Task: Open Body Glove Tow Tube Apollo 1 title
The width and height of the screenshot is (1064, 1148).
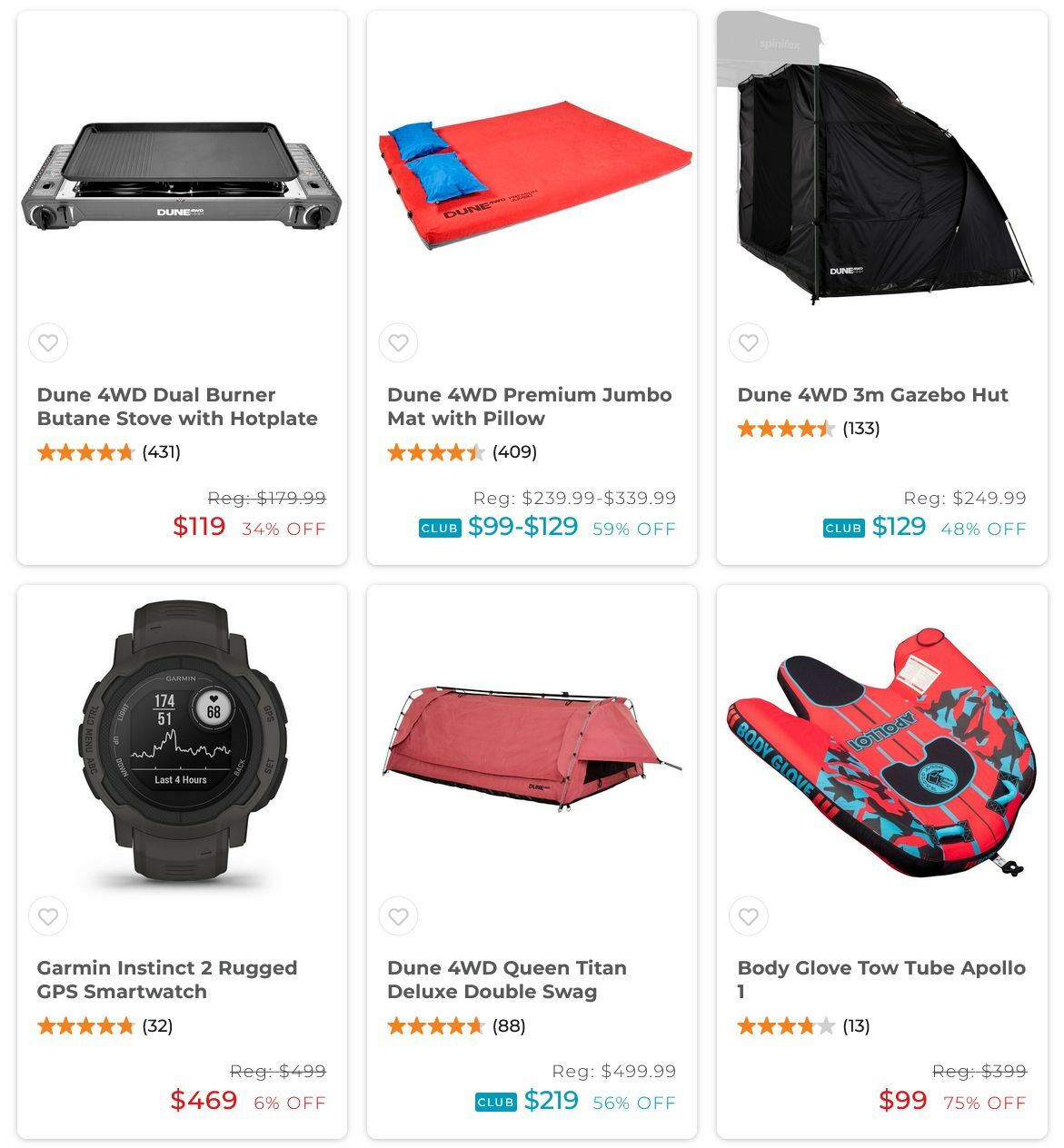Action: pyautogui.click(x=881, y=980)
